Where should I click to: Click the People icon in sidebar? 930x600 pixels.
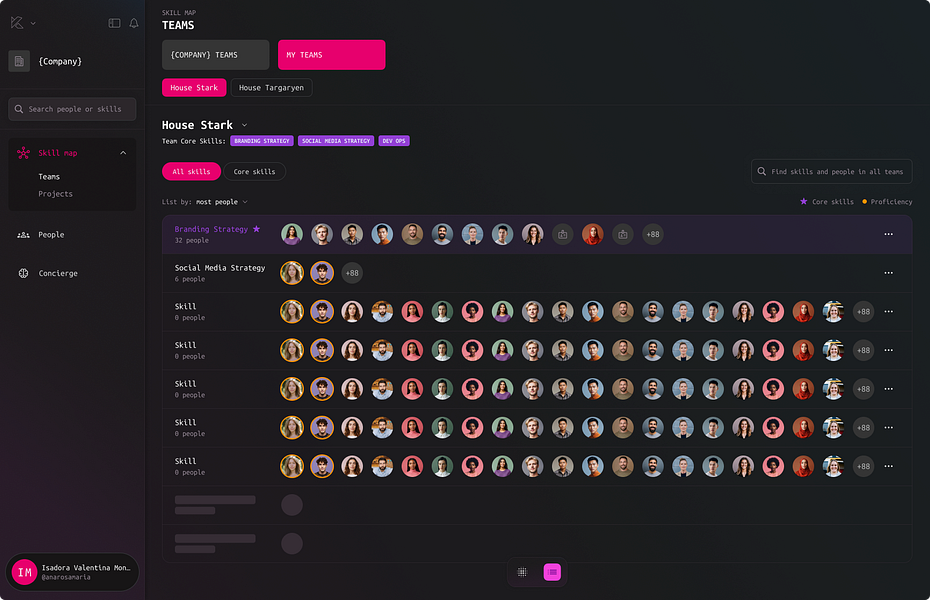point(23,235)
